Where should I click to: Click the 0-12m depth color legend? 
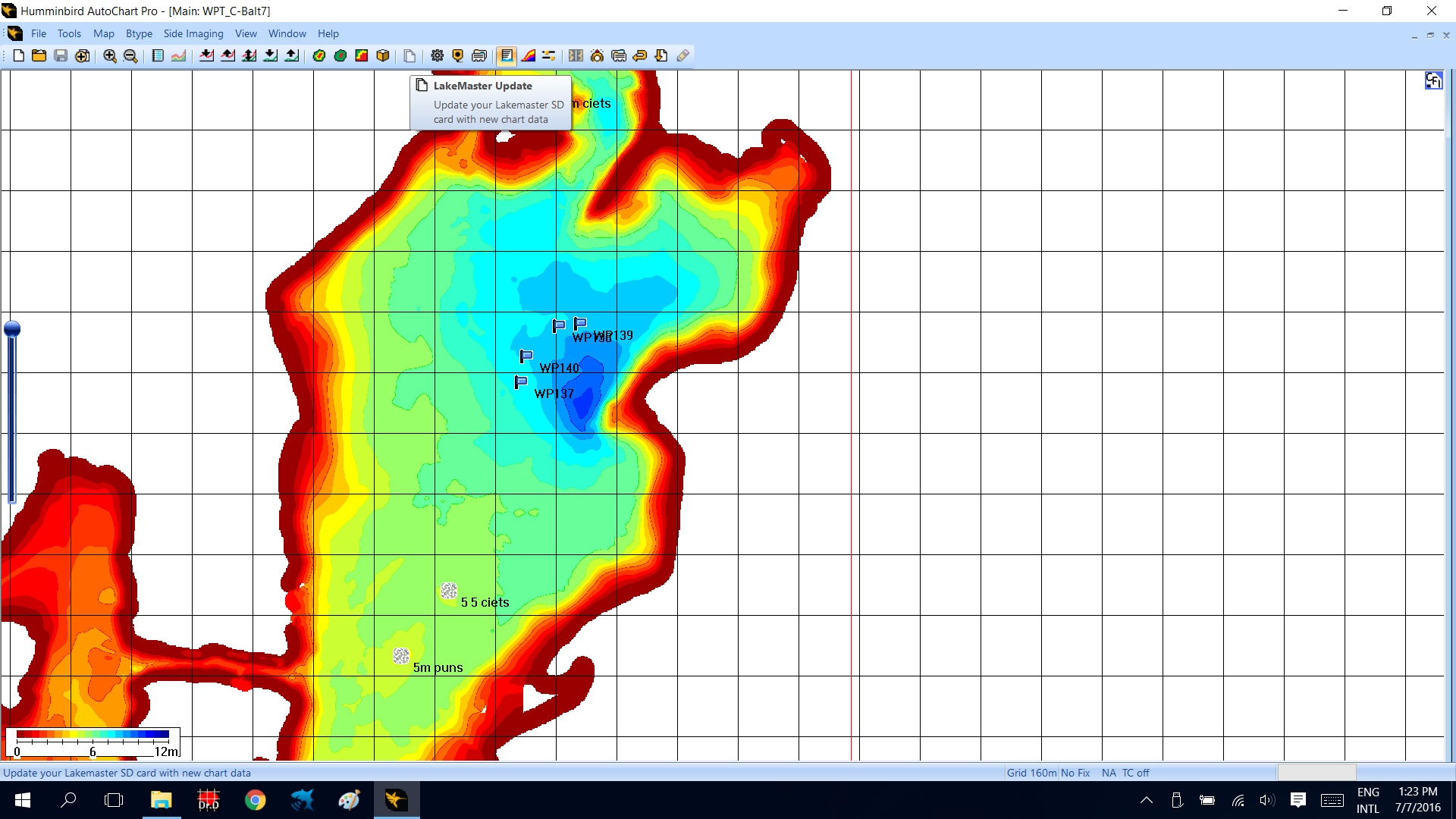point(93,739)
